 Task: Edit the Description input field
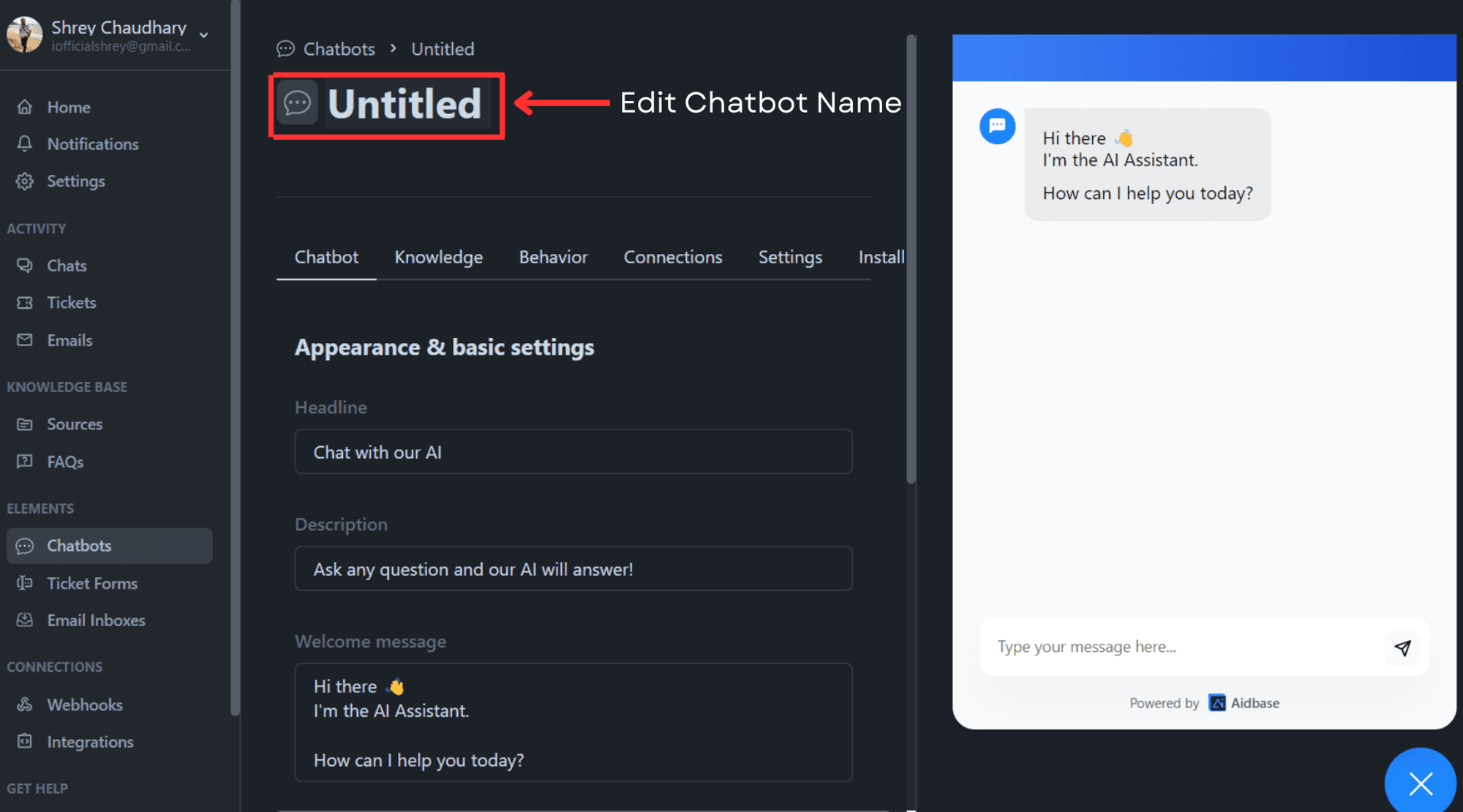[x=573, y=569]
